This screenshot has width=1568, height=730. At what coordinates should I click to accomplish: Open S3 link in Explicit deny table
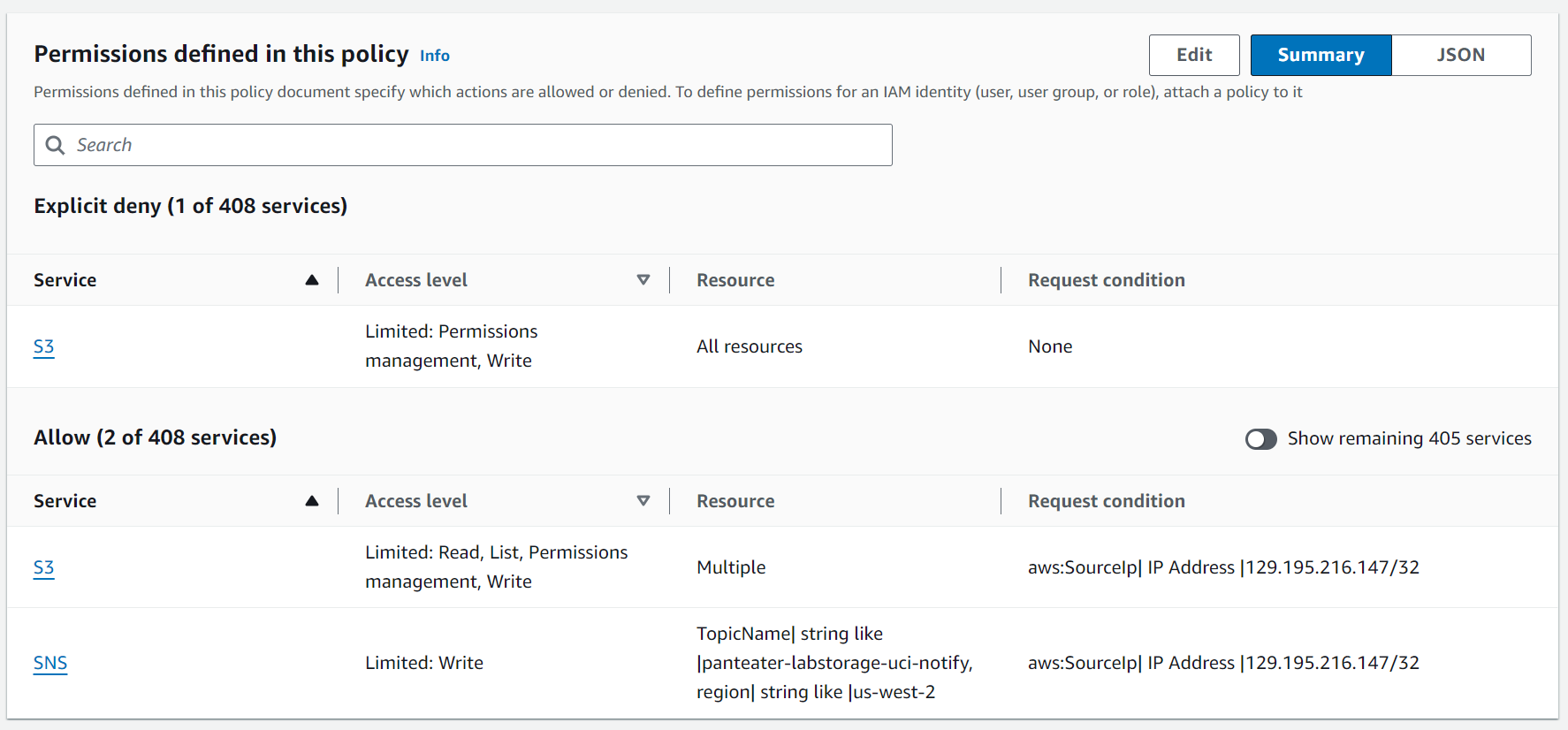(44, 346)
